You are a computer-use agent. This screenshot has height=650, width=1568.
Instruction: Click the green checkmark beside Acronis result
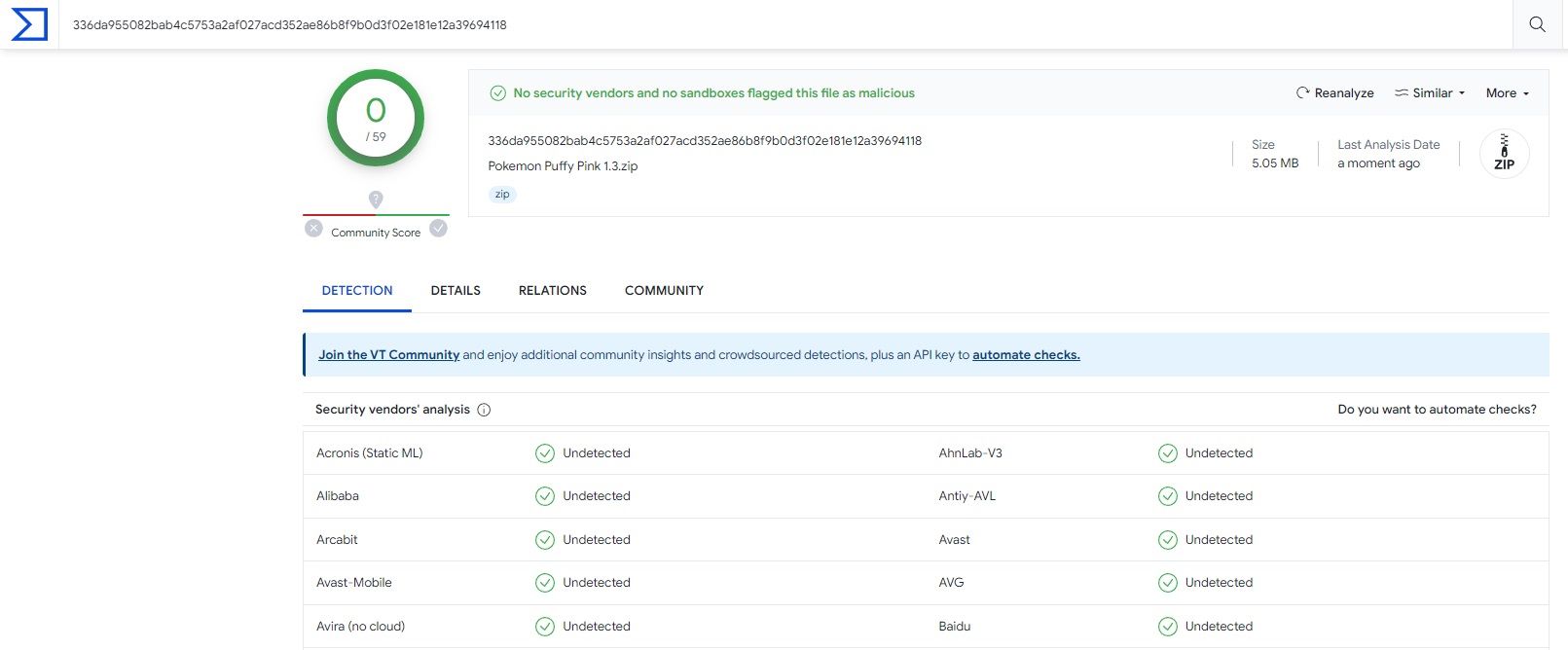[x=545, y=453]
